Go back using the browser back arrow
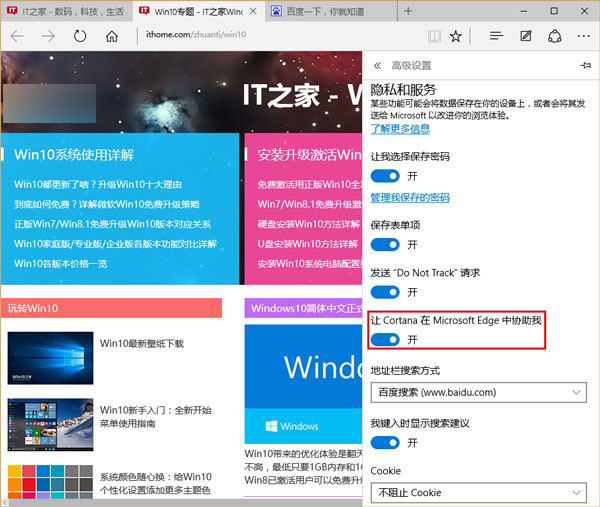Image resolution: width=600 pixels, height=507 pixels. 17,36
